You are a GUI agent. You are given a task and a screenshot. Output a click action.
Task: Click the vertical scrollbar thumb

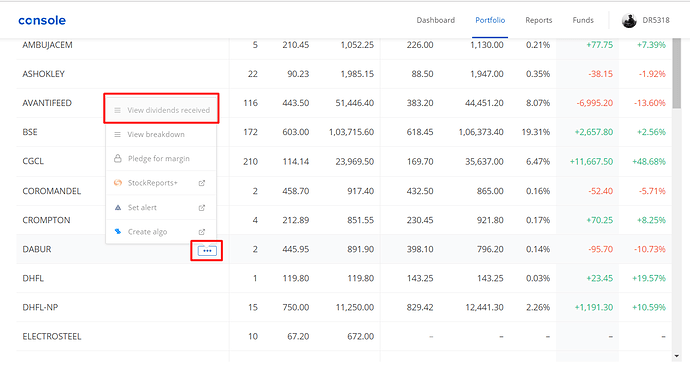tap(677, 73)
